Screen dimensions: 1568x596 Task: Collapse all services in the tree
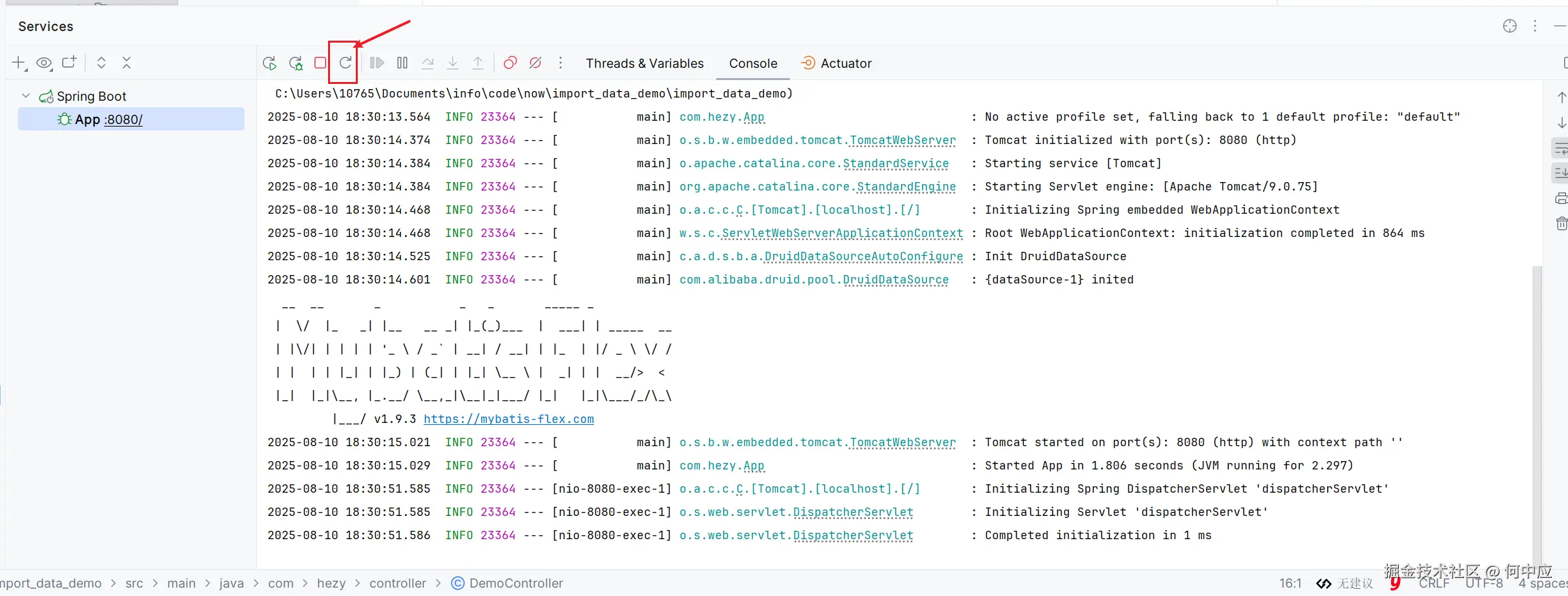tap(127, 63)
